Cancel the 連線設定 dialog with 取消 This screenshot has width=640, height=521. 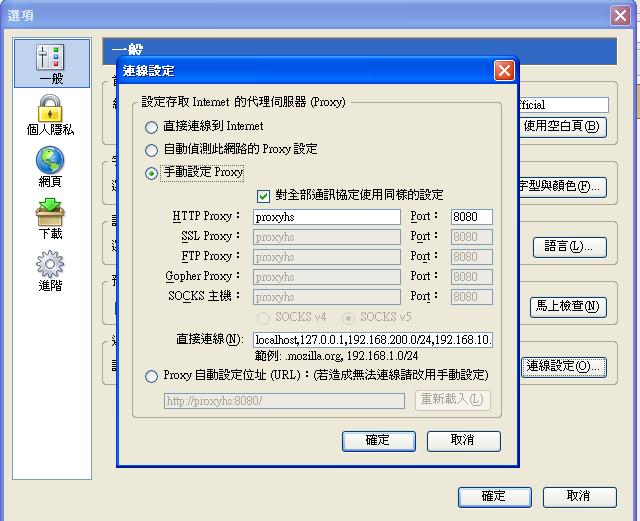464,441
